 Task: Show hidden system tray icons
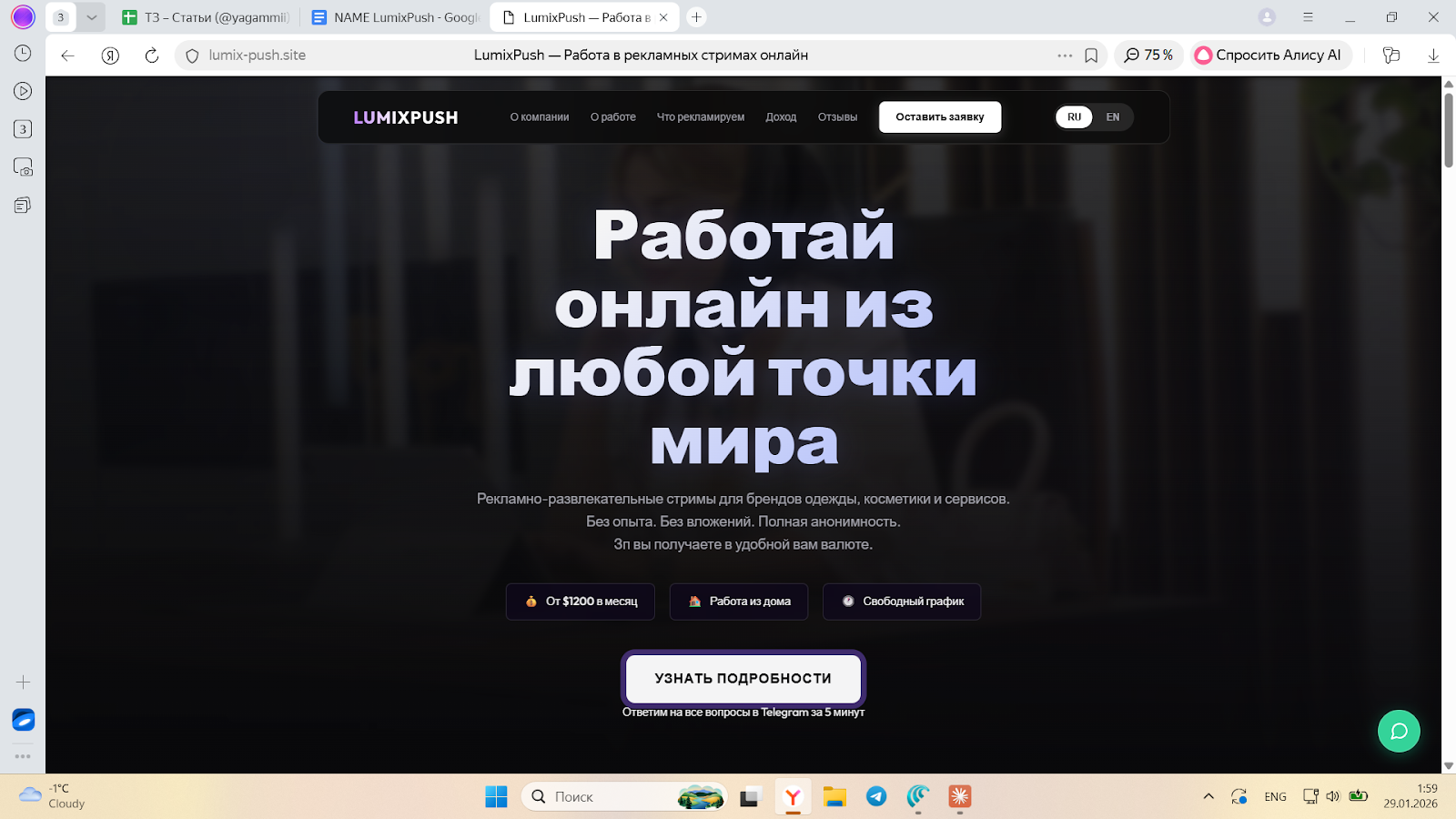coord(1208,797)
